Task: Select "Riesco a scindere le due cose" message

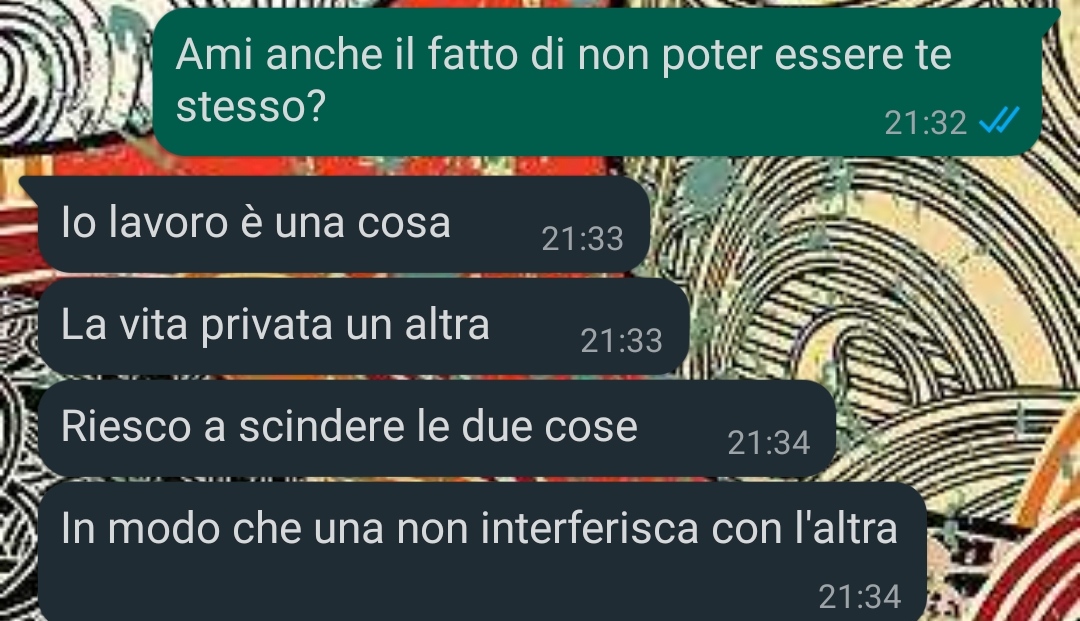Action: [437, 428]
